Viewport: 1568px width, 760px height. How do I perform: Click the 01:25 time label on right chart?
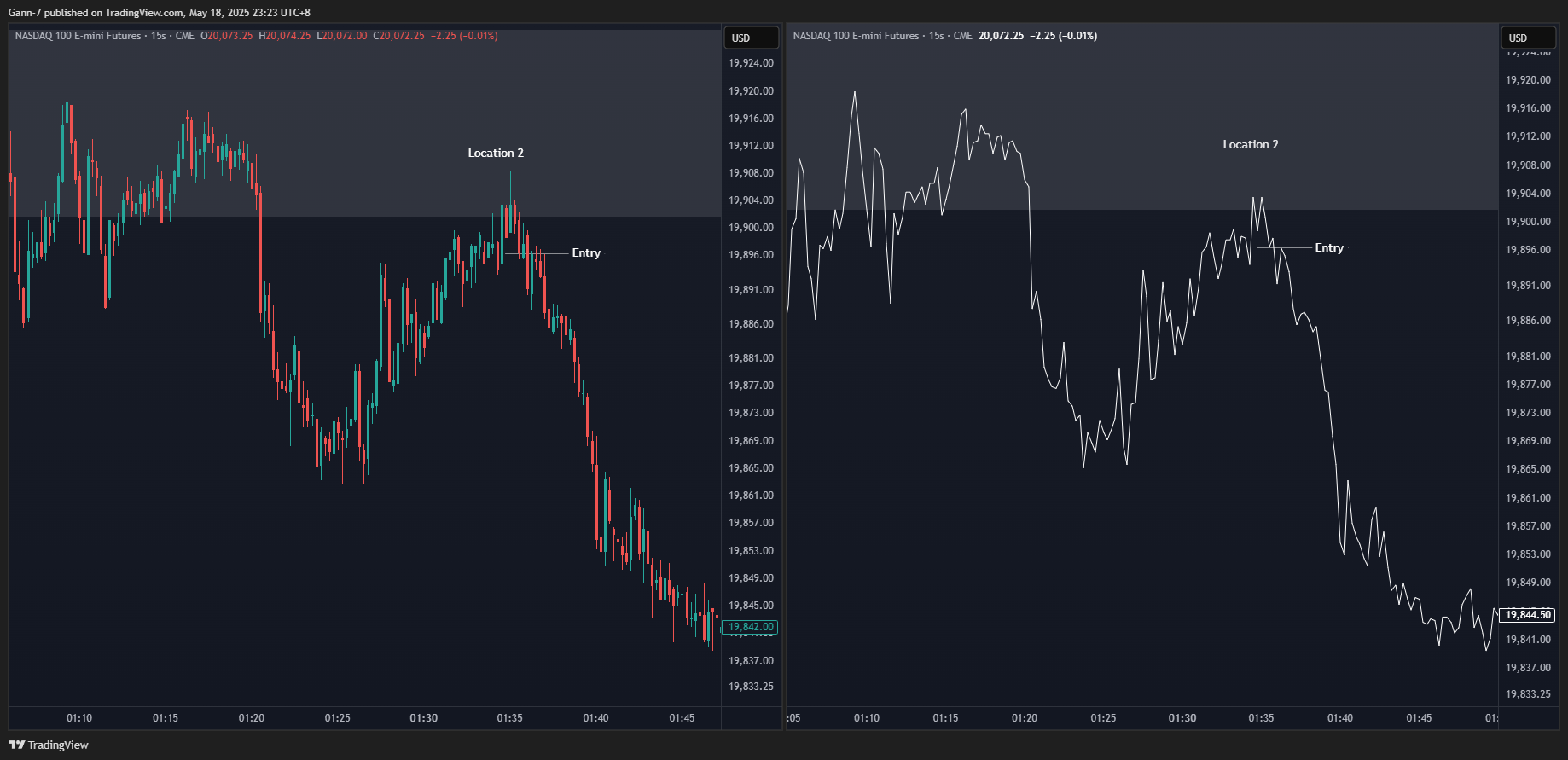(1103, 718)
